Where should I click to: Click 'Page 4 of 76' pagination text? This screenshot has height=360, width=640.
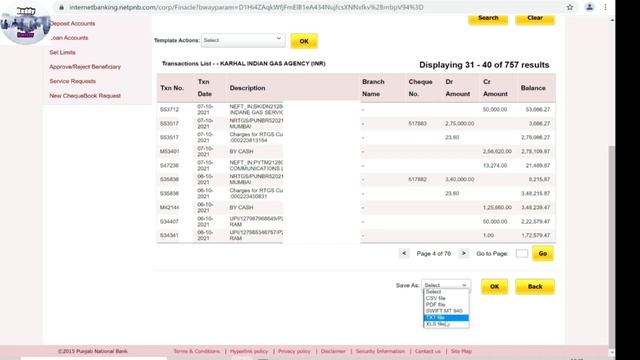[x=433, y=253]
